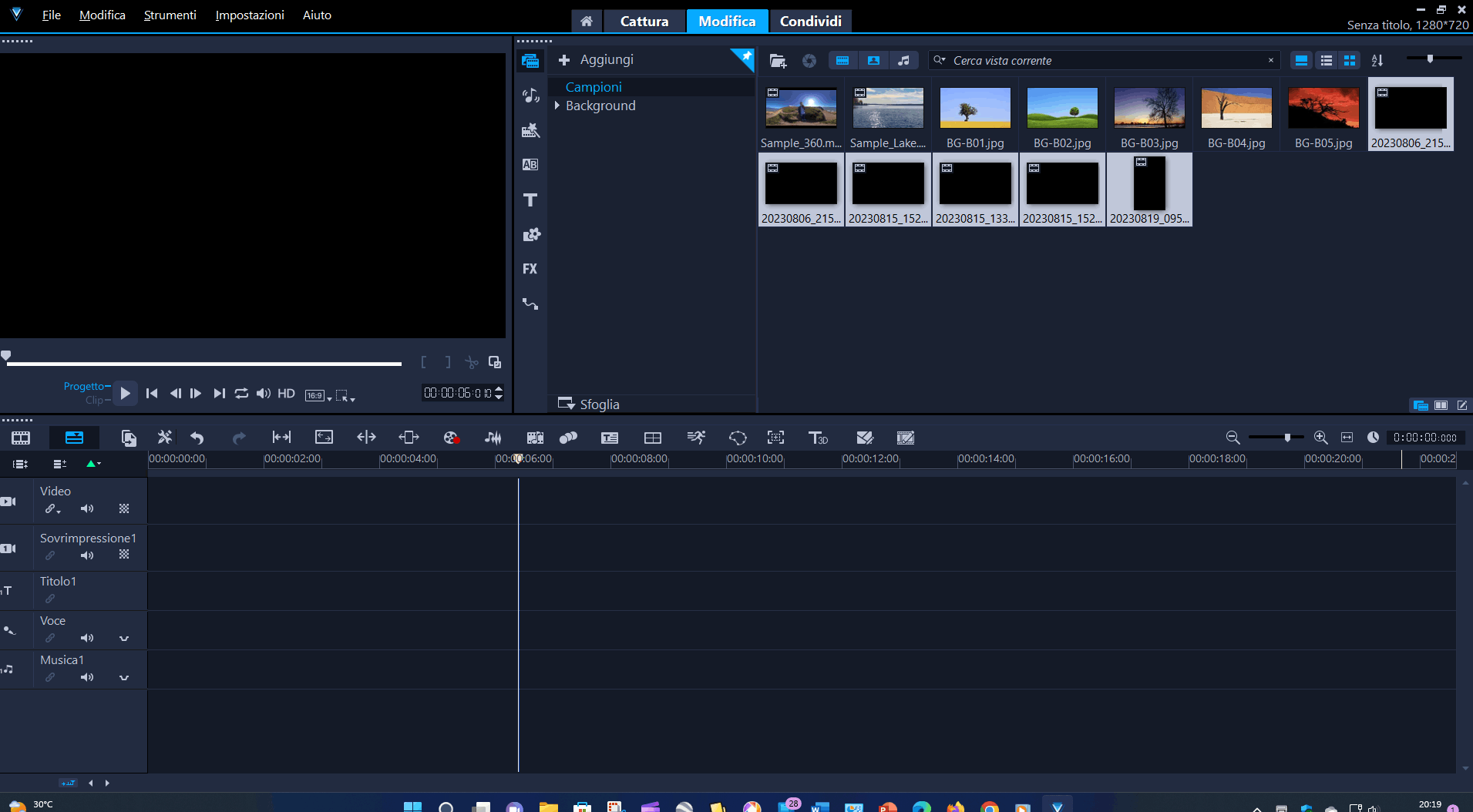Toggle repeat playback loop button
This screenshot has height=812, width=1473.
point(241,394)
